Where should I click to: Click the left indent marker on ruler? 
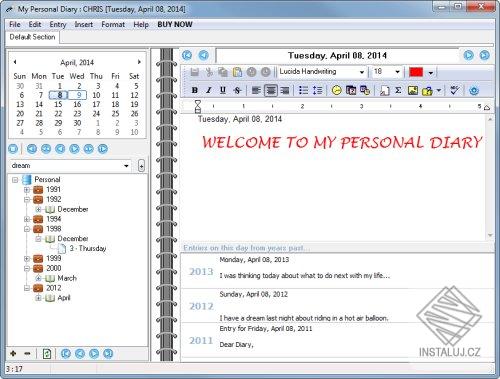coord(197,106)
